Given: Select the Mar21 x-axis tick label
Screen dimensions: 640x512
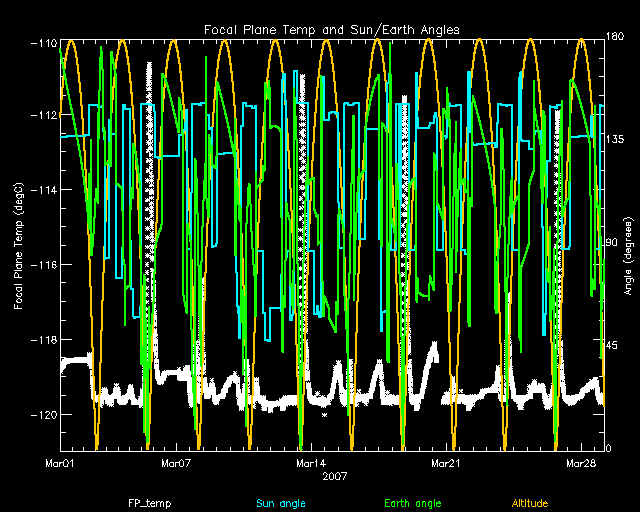Looking at the screenshot, I should [x=445, y=464].
